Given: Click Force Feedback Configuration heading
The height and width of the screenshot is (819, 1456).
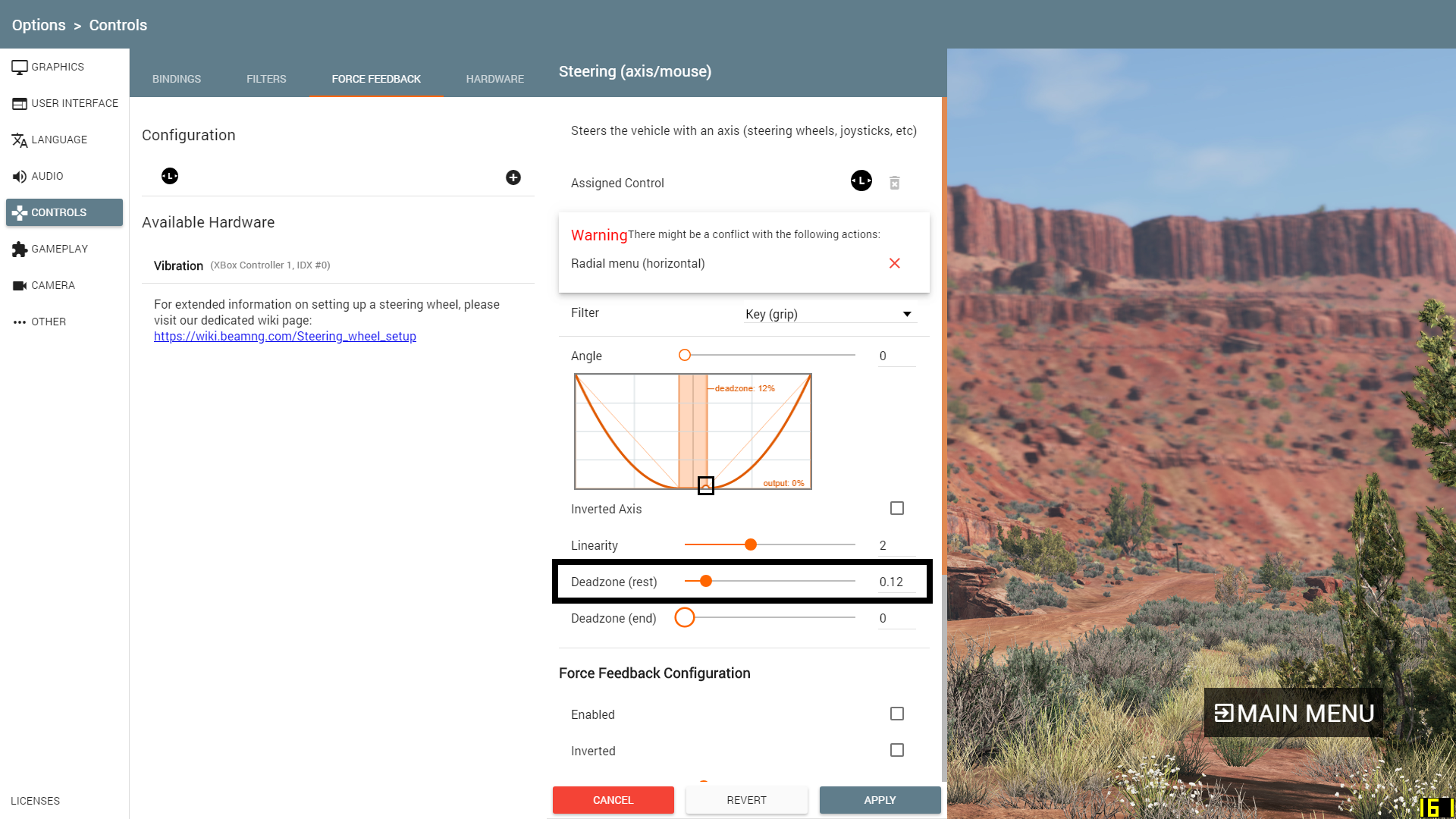Looking at the screenshot, I should tap(654, 673).
